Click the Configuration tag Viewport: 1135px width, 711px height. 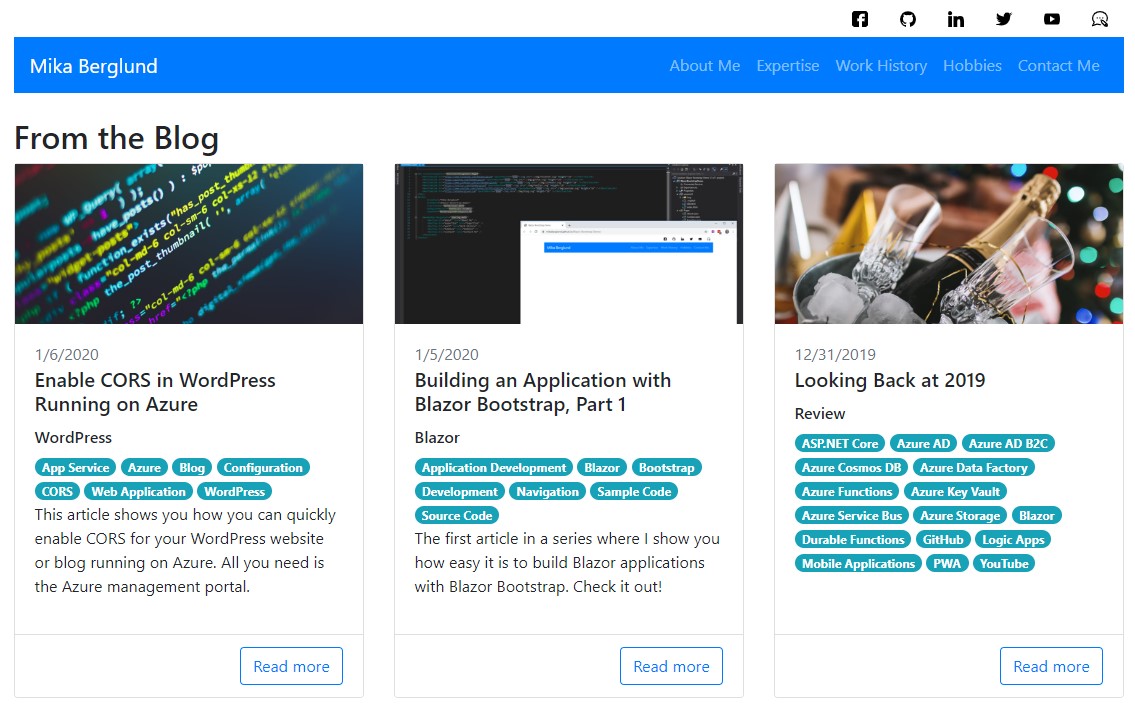pyautogui.click(x=263, y=468)
